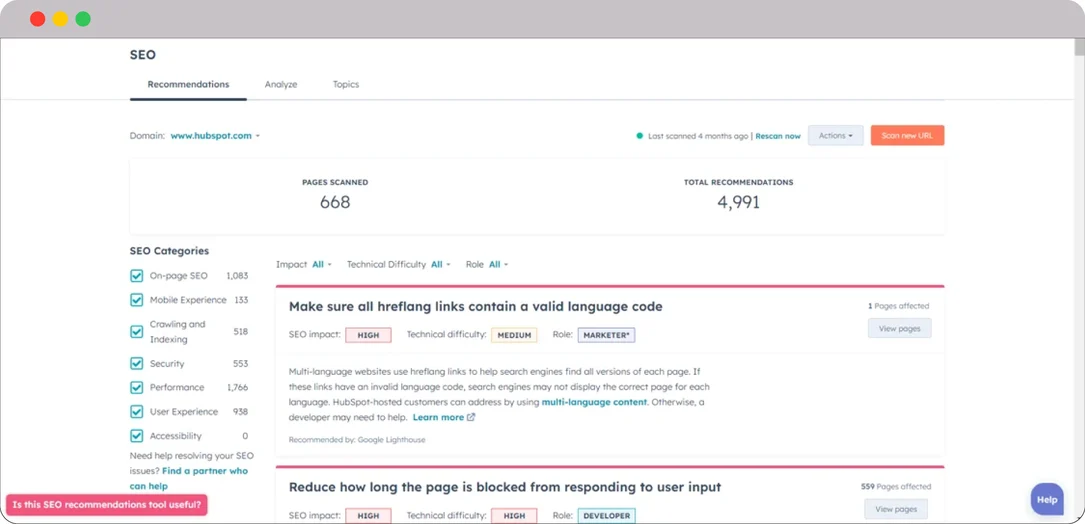1085x524 pixels.
Task: Click the Total Recommendations 4,991 value
Action: click(x=738, y=202)
